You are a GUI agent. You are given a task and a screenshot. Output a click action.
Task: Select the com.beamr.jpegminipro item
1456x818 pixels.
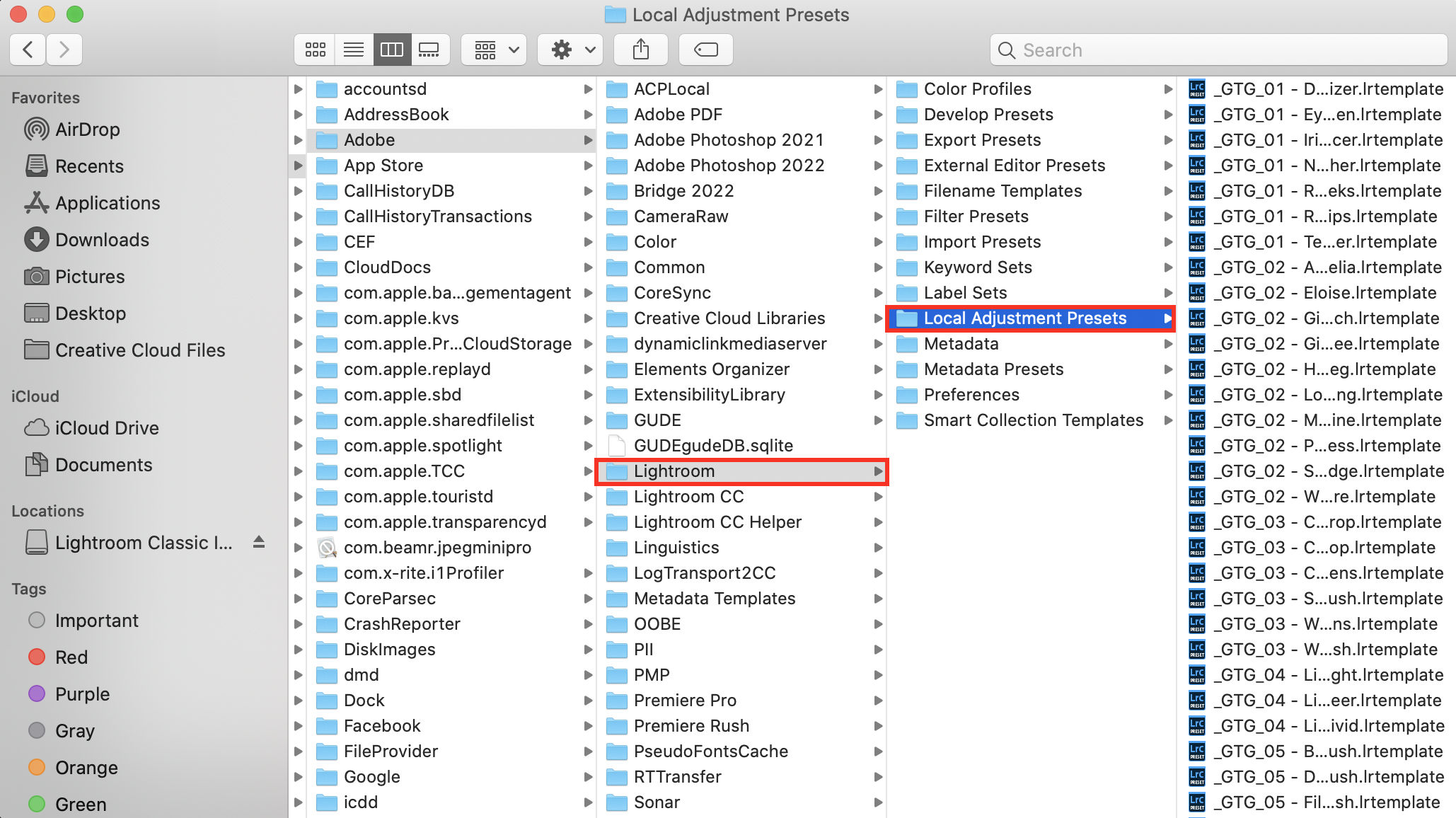click(x=451, y=548)
